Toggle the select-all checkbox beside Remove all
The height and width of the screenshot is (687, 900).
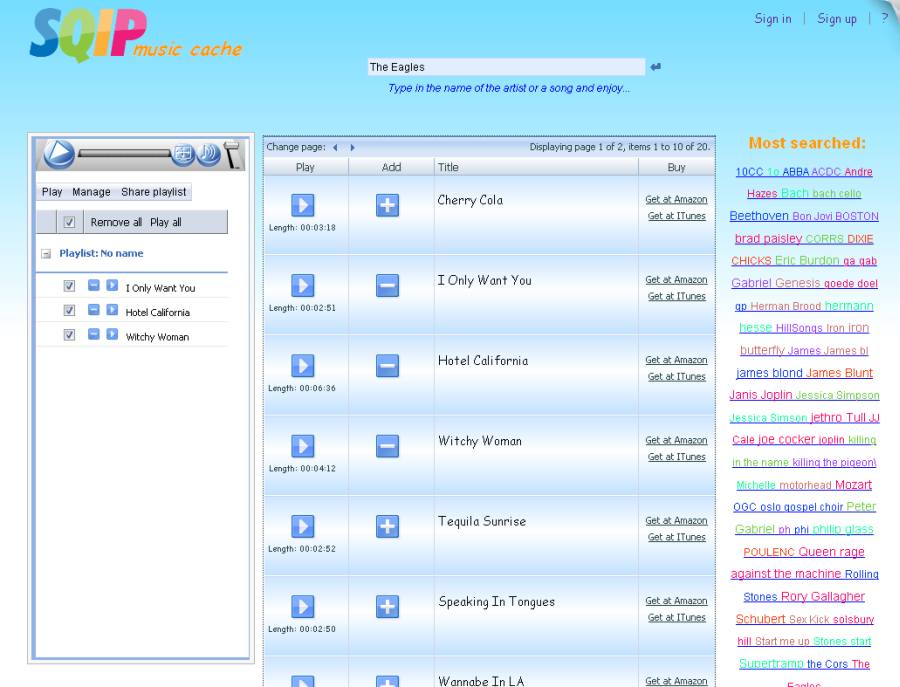click(69, 222)
